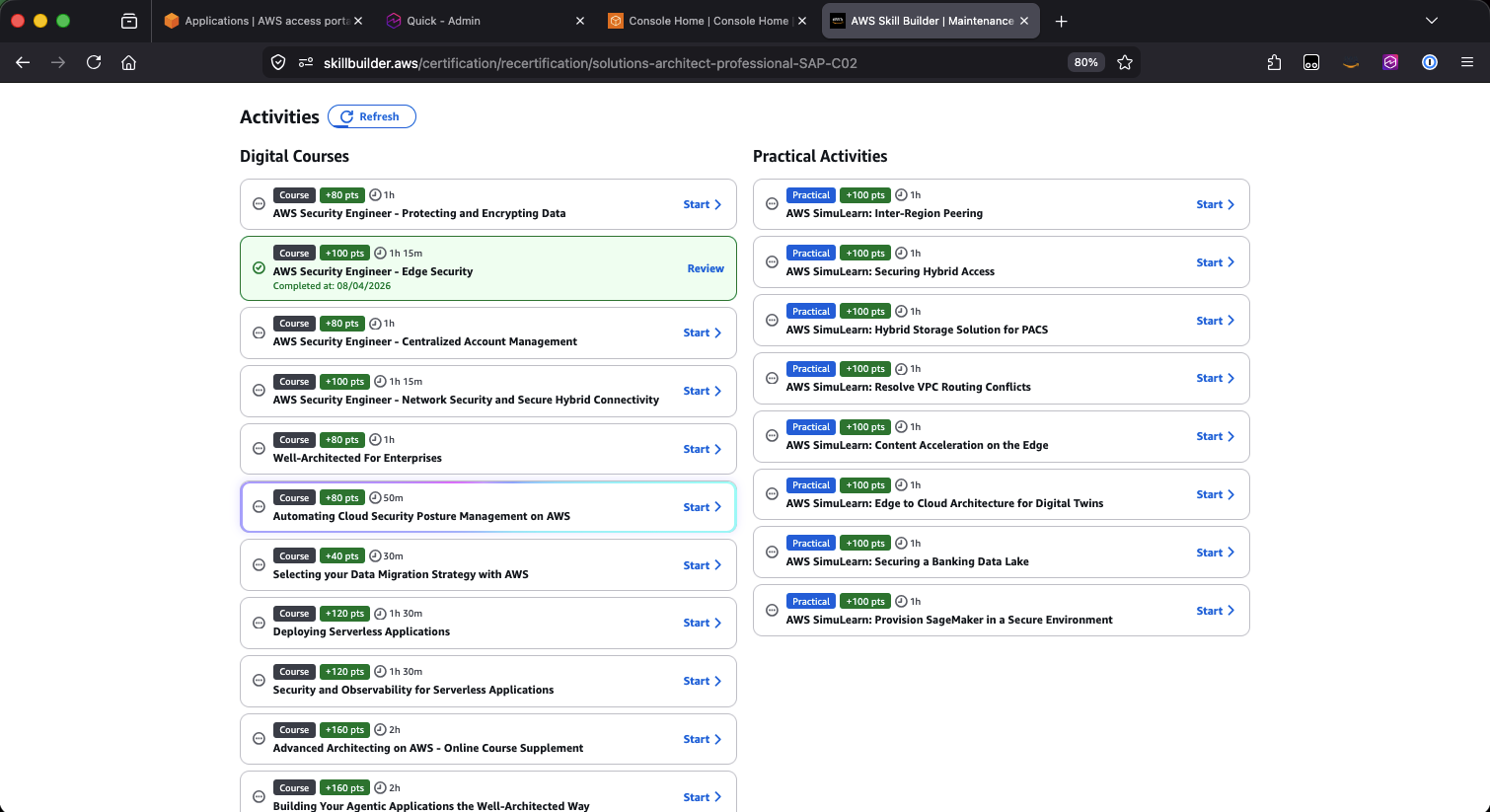Viewport: 1490px width, 812px height.
Task: Click the purple extension icon in toolbar
Action: (1390, 62)
